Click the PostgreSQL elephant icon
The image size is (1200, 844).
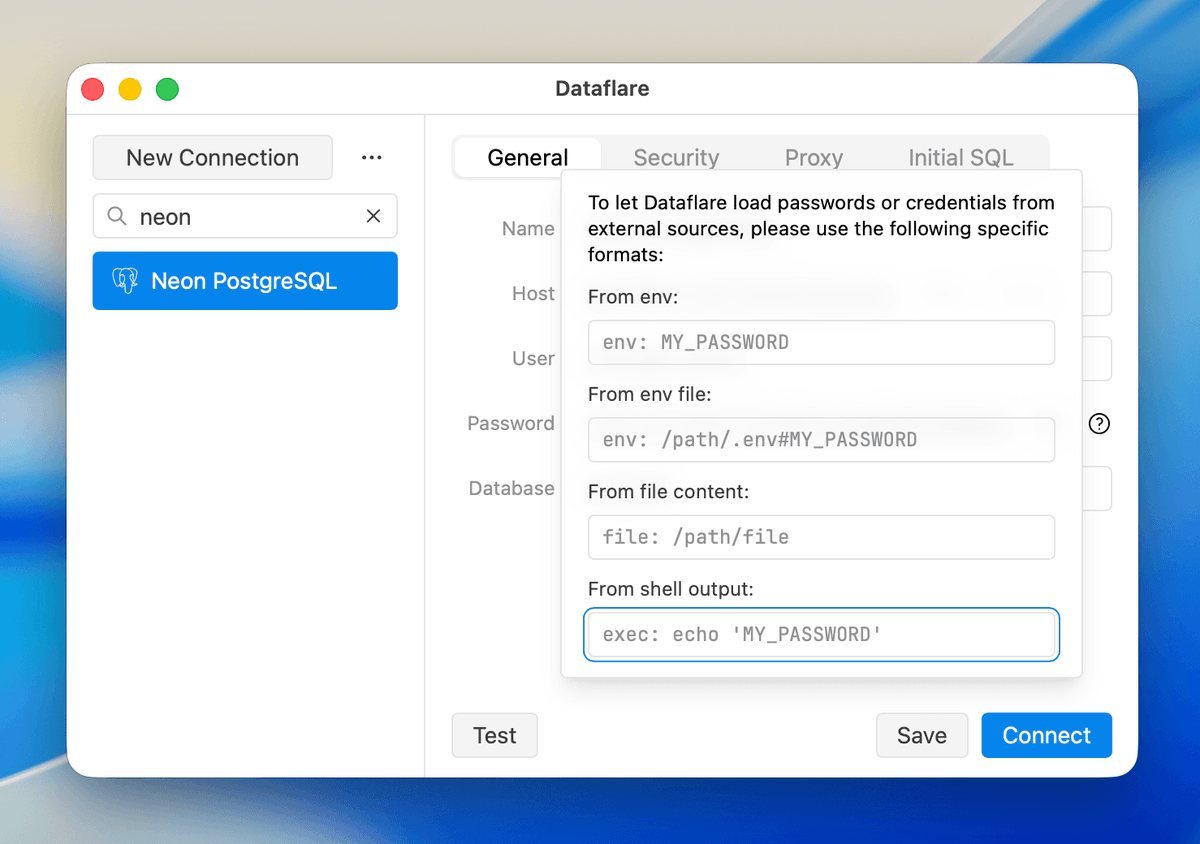tap(125, 281)
